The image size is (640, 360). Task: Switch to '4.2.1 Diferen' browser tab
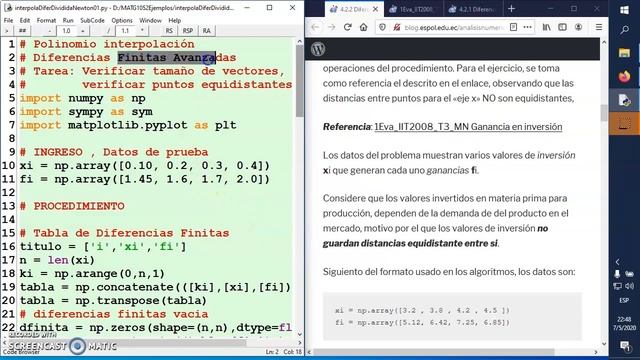pyautogui.click(x=473, y=9)
